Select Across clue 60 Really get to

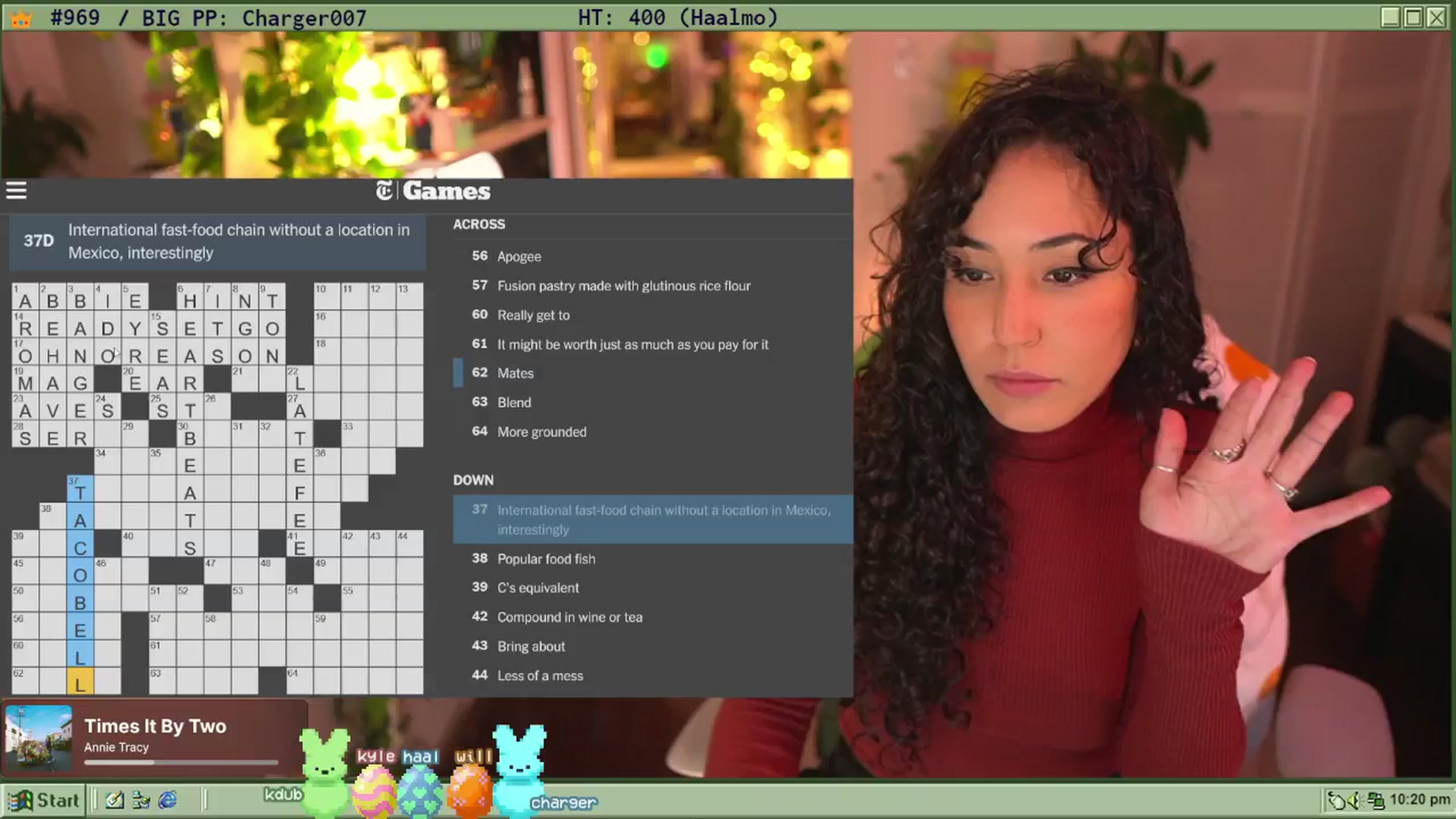click(x=653, y=315)
